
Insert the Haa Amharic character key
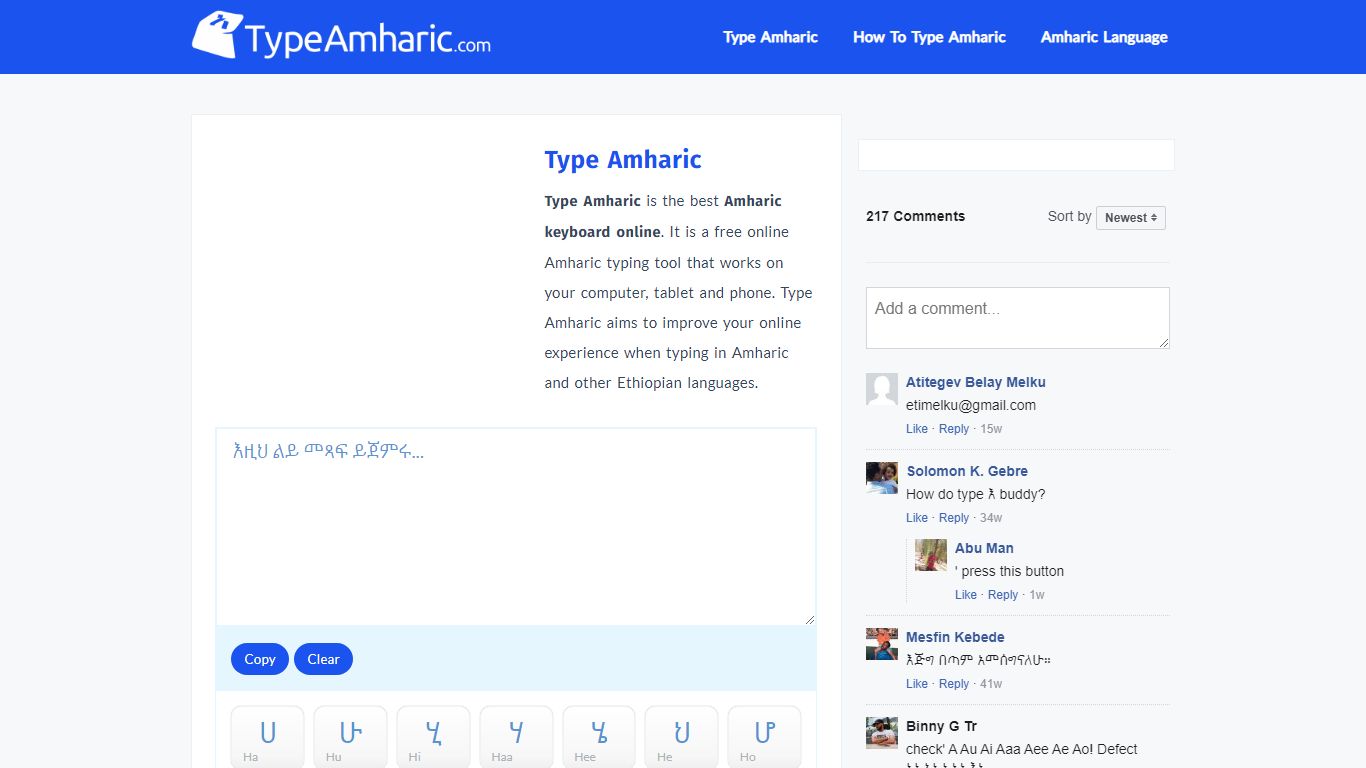(x=516, y=737)
